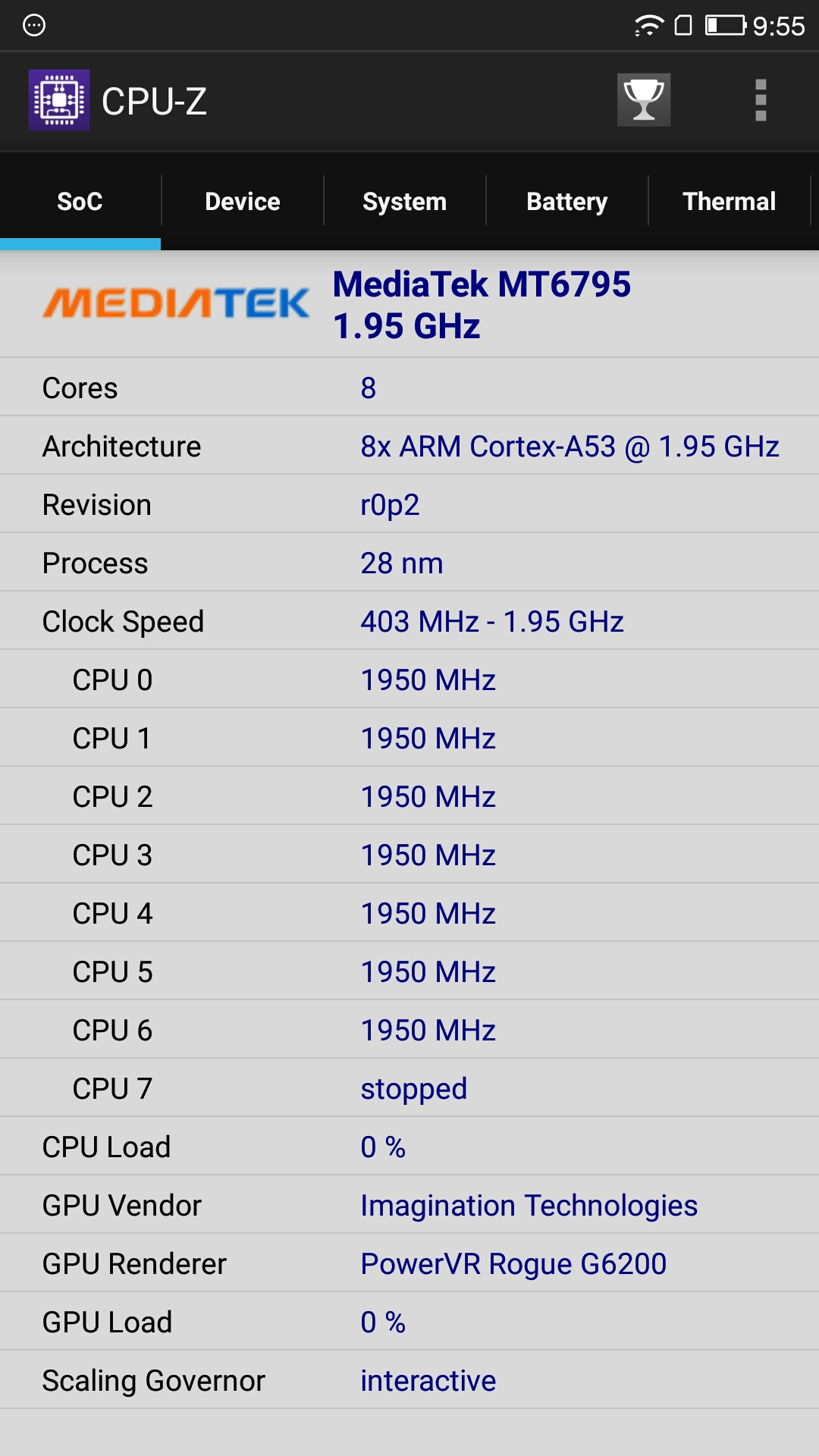The width and height of the screenshot is (819, 1456).
Task: Tap the Architecture row
Action: tap(409, 447)
